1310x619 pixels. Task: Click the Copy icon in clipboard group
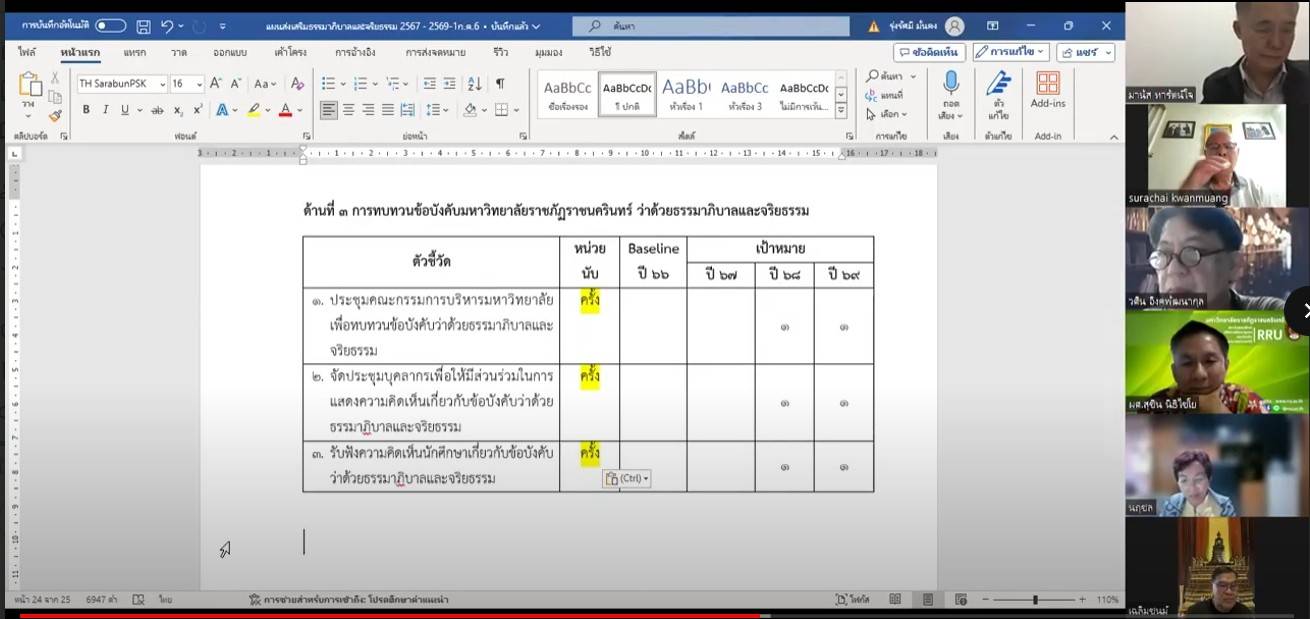[x=55, y=97]
